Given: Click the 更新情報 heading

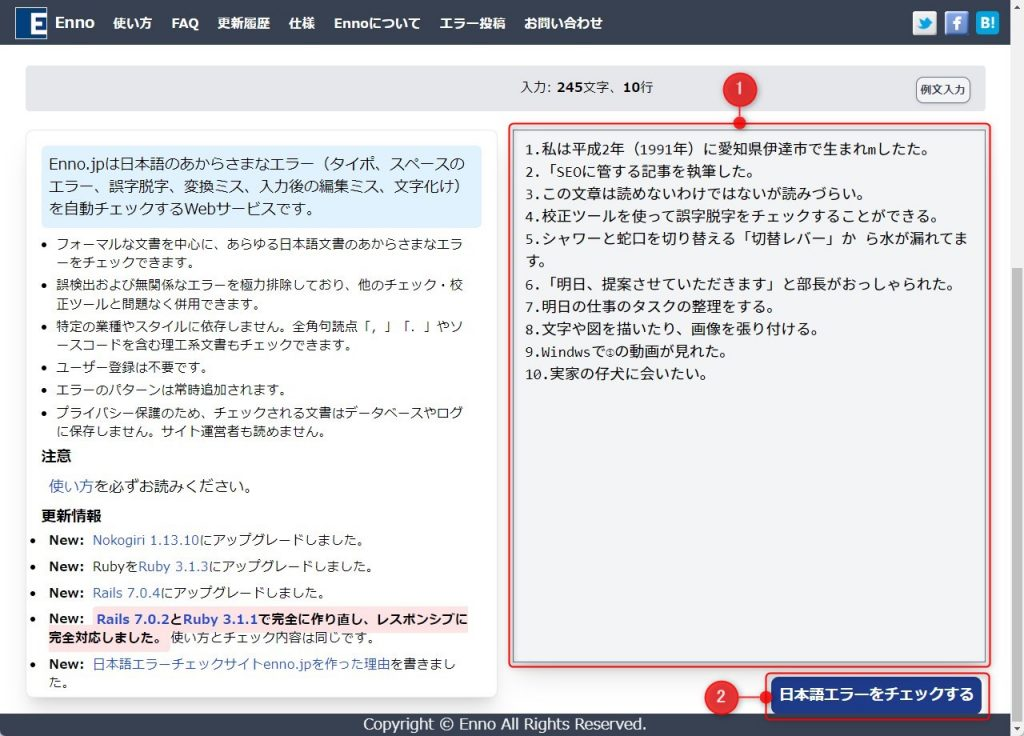Looking at the screenshot, I should click(71, 516).
